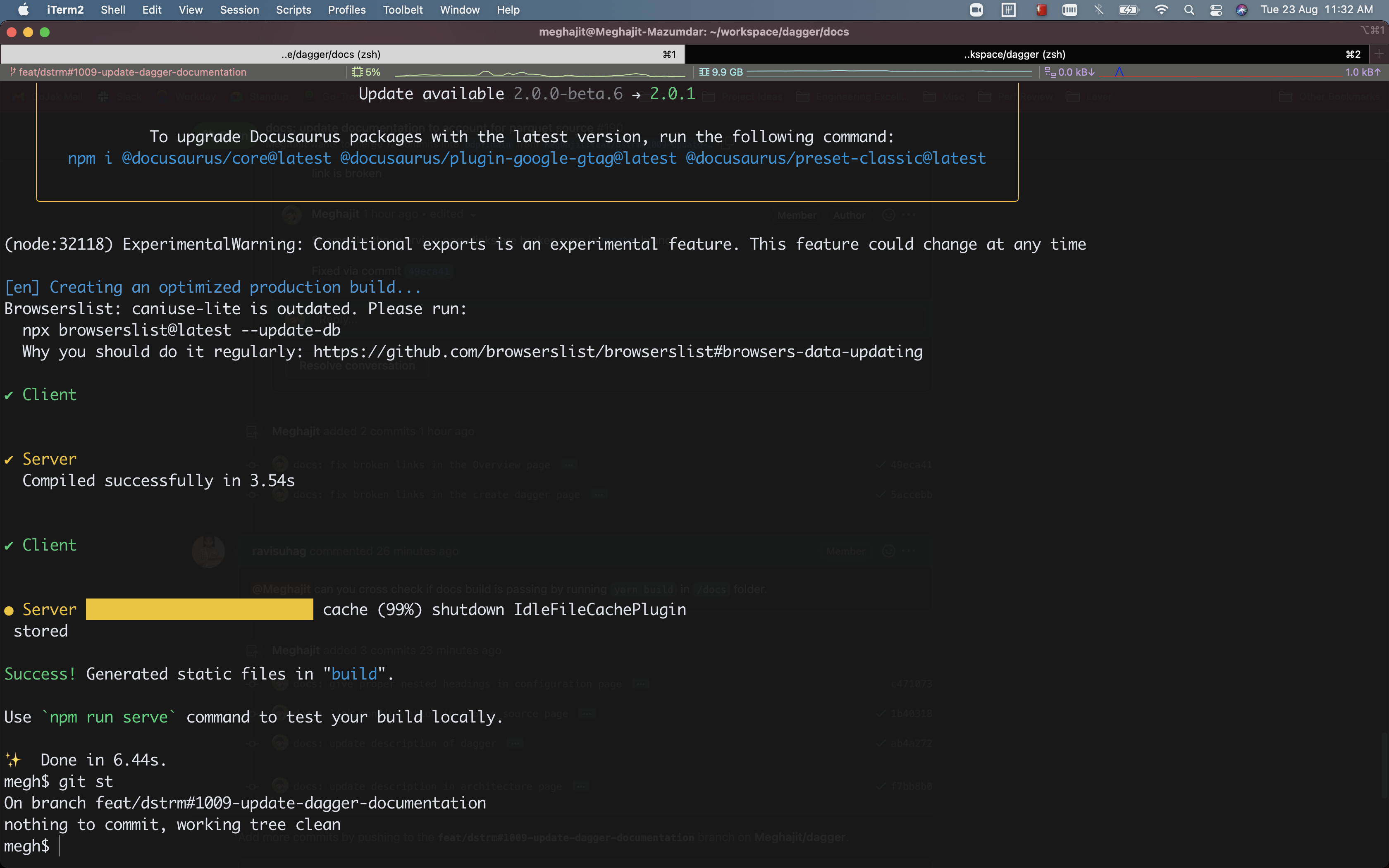Screen dimensions: 1389x868
Task: Toggle Bluetooth menu bar icon
Action: [x=1098, y=10]
